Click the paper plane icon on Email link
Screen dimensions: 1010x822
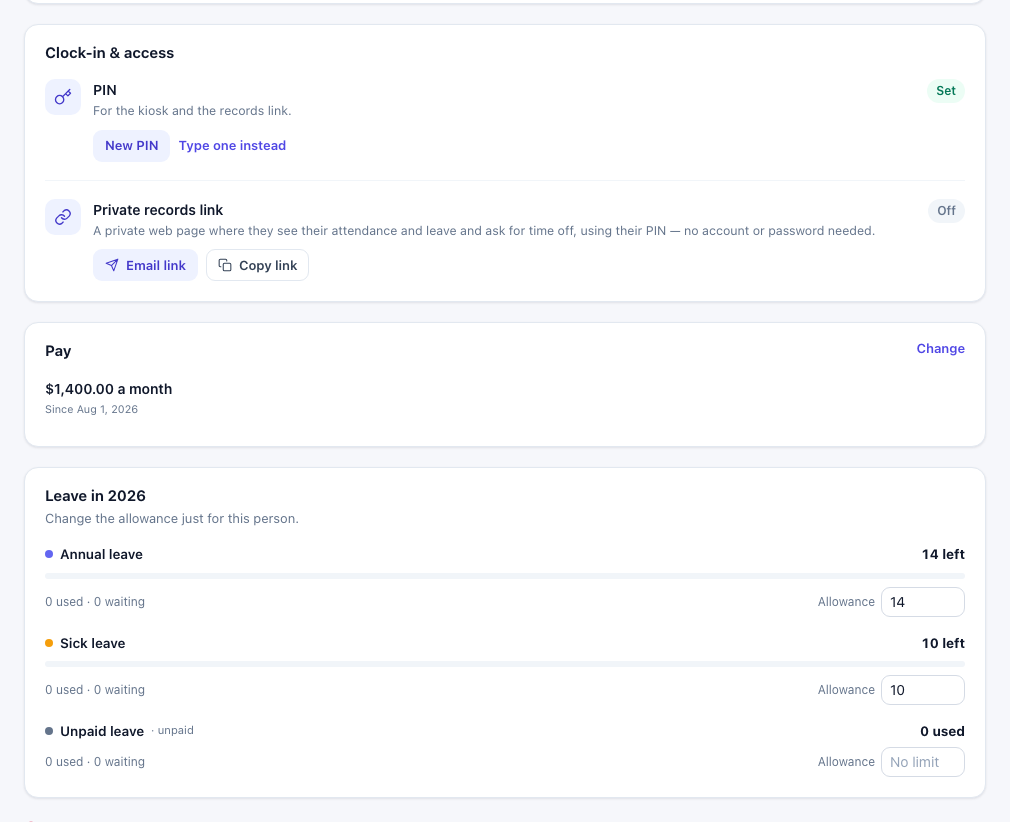(112, 265)
